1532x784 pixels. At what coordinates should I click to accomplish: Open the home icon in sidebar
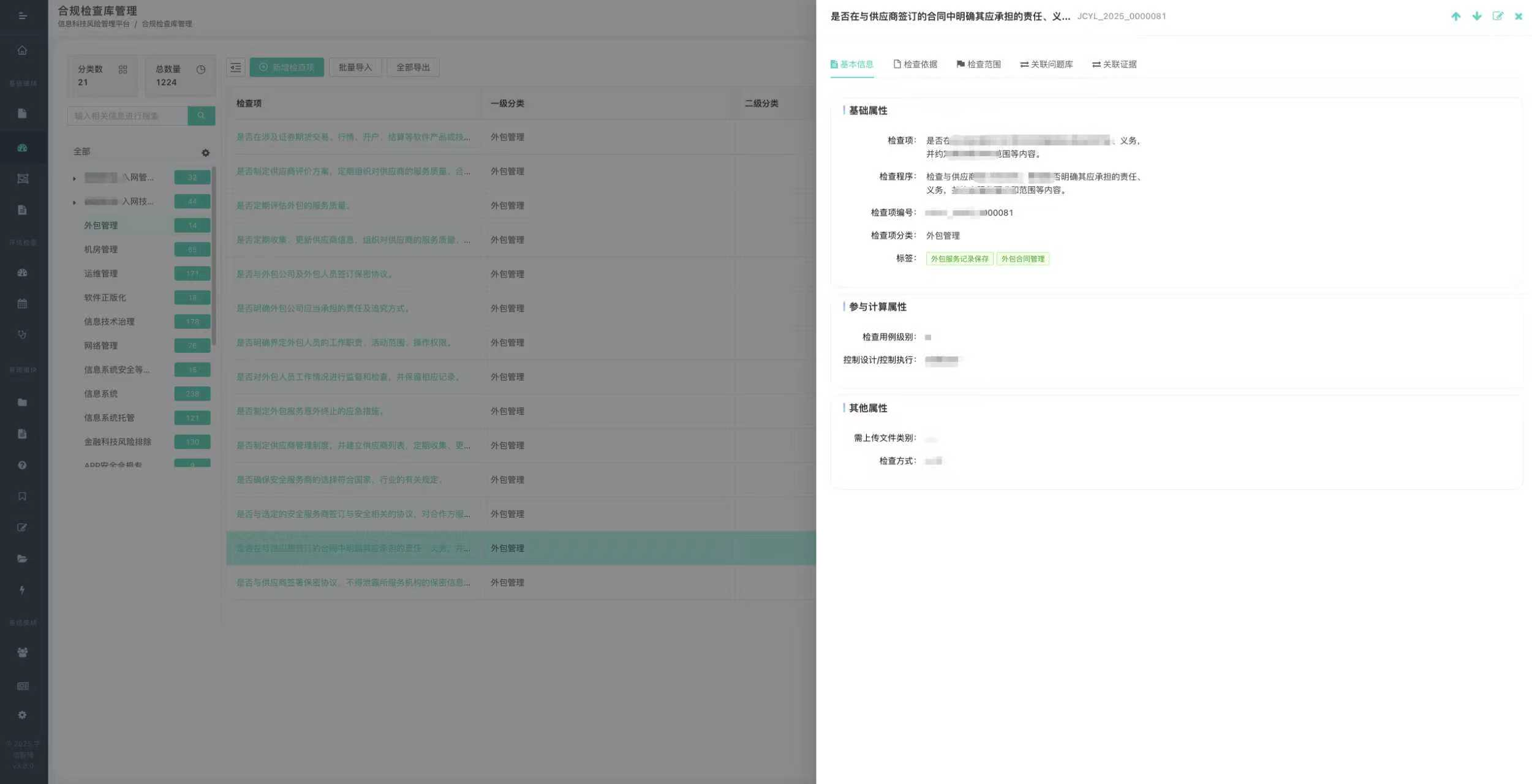[22, 50]
